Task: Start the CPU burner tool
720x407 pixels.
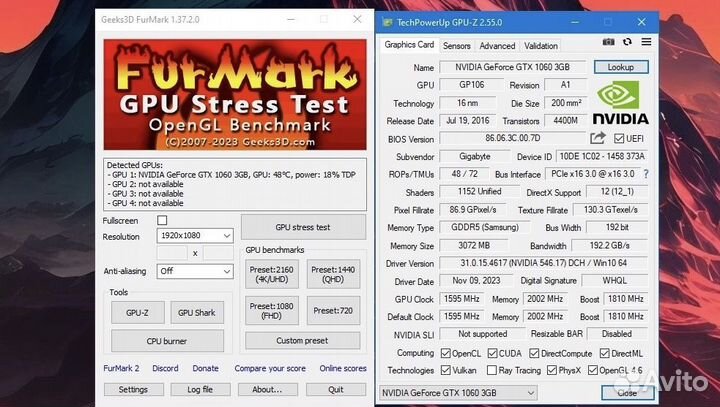Action: pyautogui.click(x=167, y=341)
